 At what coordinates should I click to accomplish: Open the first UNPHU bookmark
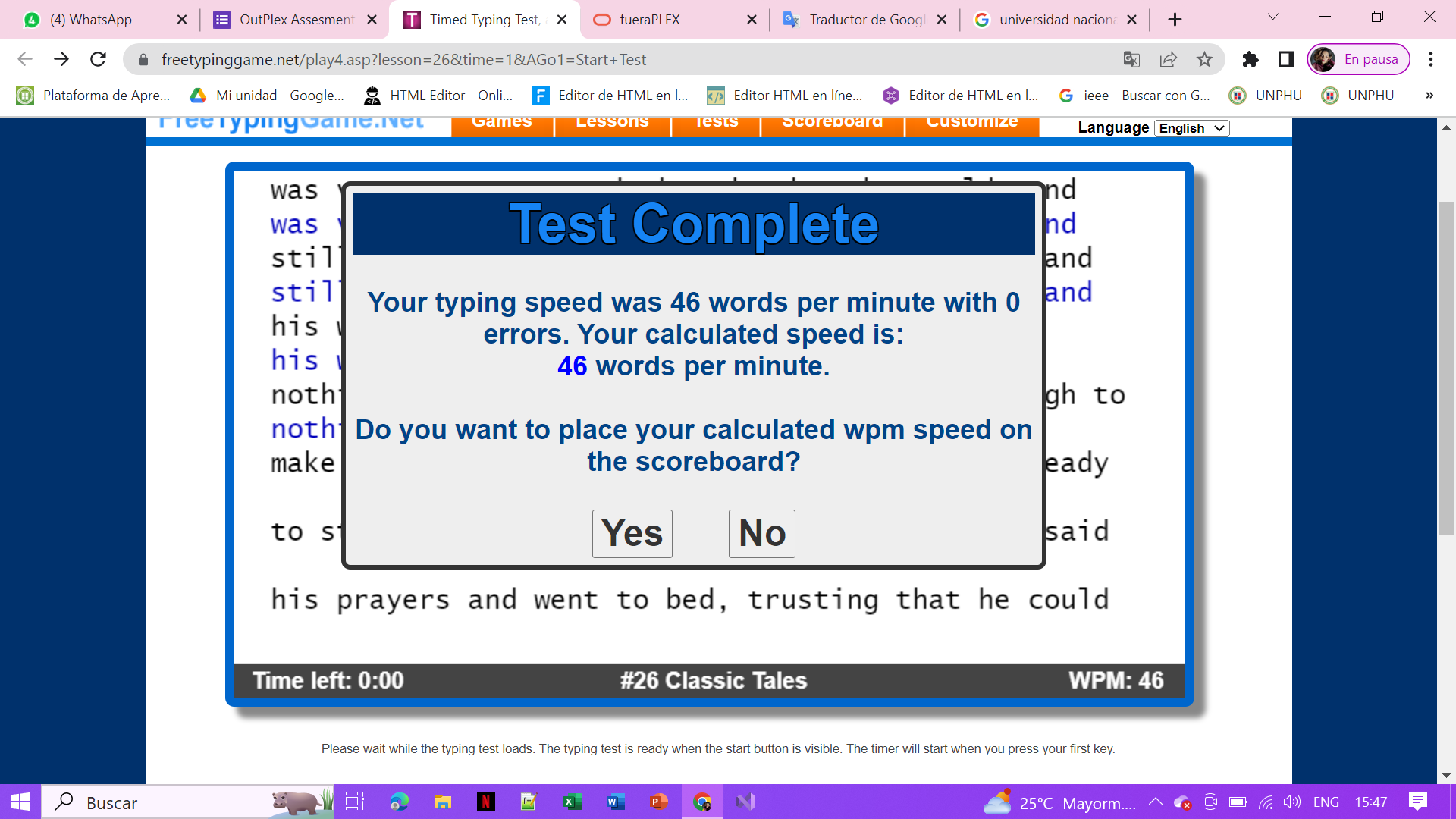click(x=1265, y=96)
